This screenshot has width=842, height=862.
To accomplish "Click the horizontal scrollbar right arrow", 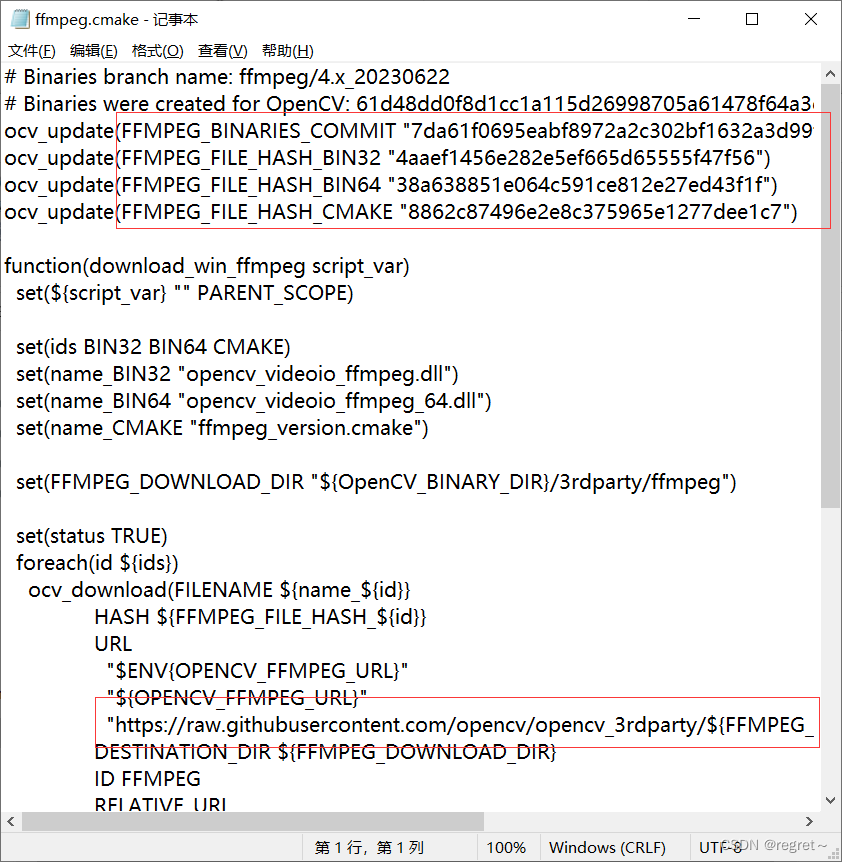I will [809, 821].
